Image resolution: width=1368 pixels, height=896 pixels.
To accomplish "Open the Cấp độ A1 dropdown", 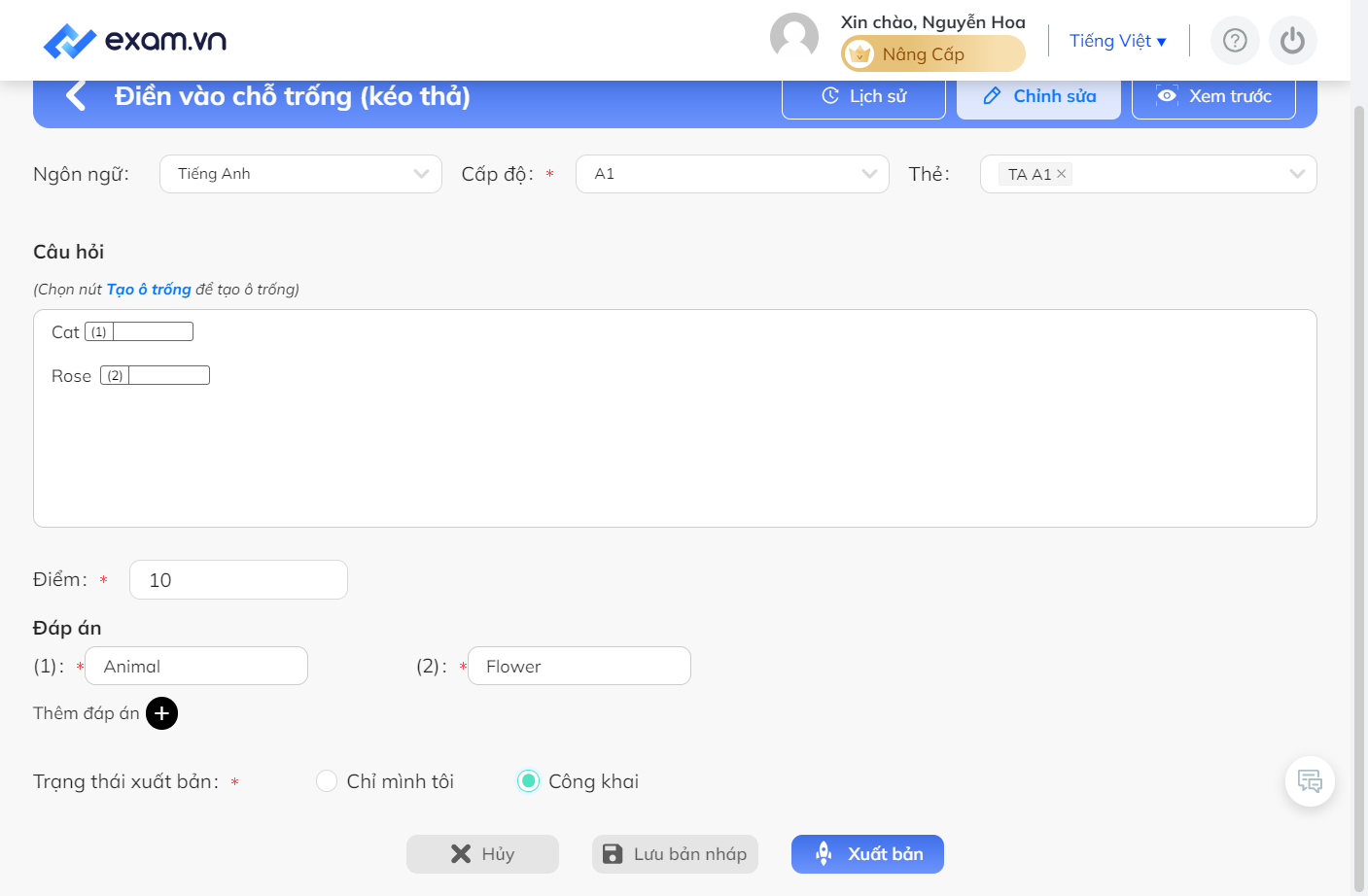I will (732, 174).
